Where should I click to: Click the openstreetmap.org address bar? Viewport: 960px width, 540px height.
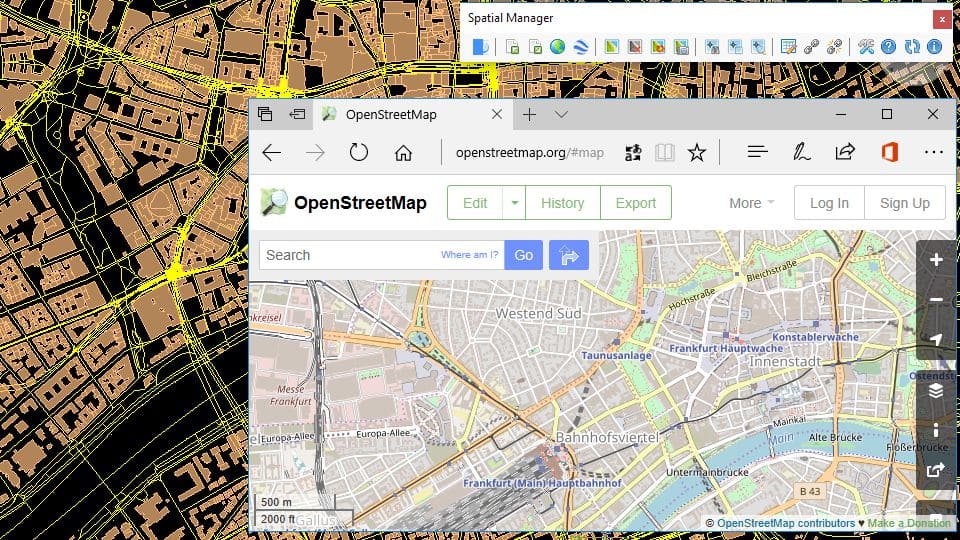click(530, 152)
